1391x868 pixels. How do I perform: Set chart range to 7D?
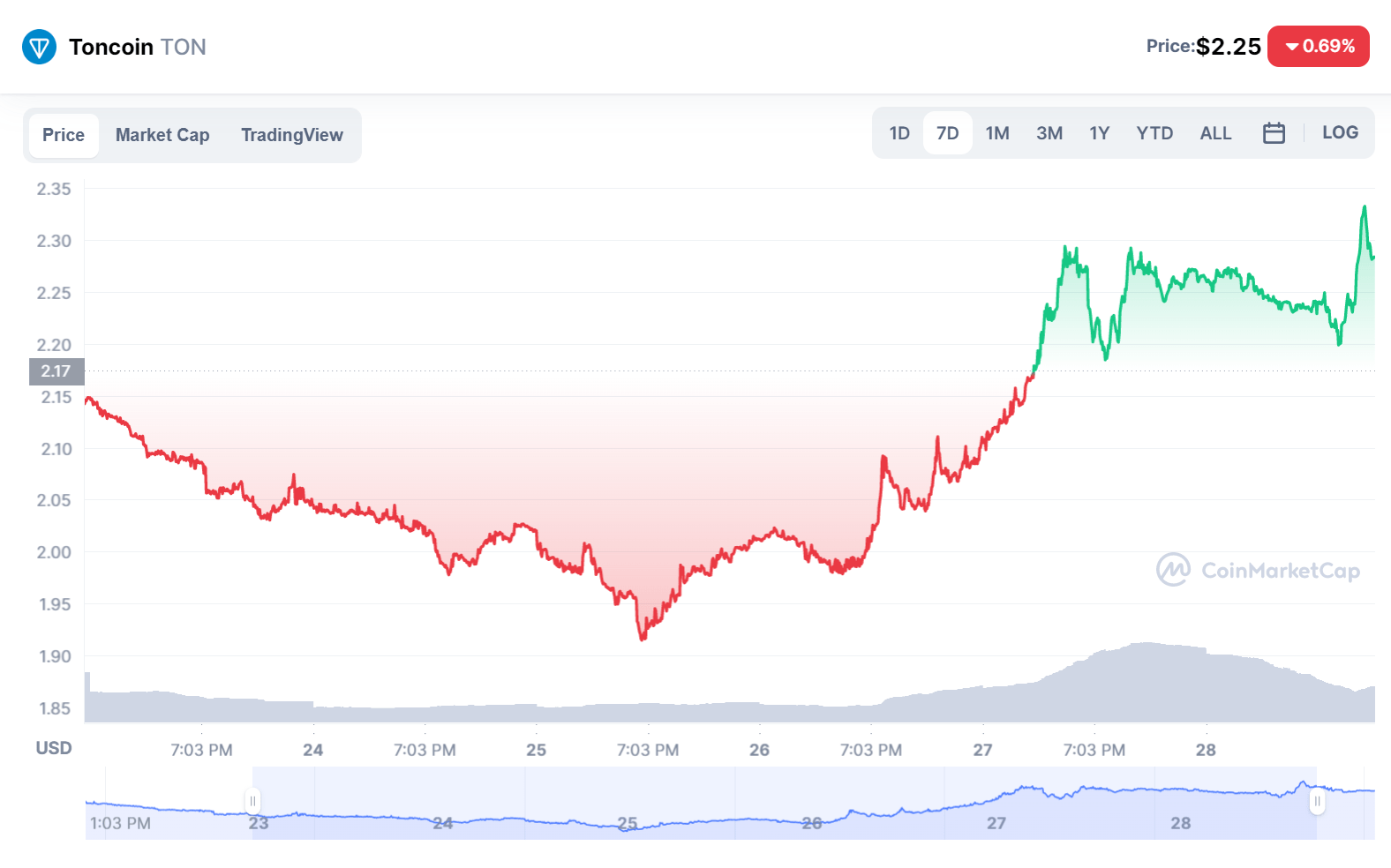pyautogui.click(x=948, y=133)
